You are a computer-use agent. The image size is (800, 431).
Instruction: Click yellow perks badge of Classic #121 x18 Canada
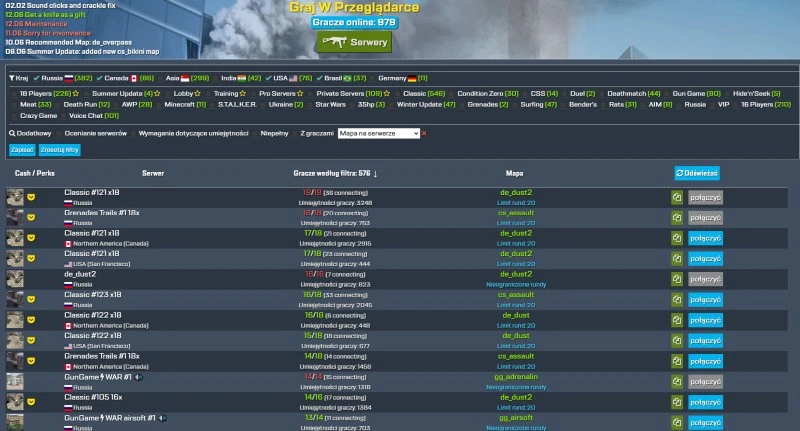pyautogui.click(x=31, y=238)
